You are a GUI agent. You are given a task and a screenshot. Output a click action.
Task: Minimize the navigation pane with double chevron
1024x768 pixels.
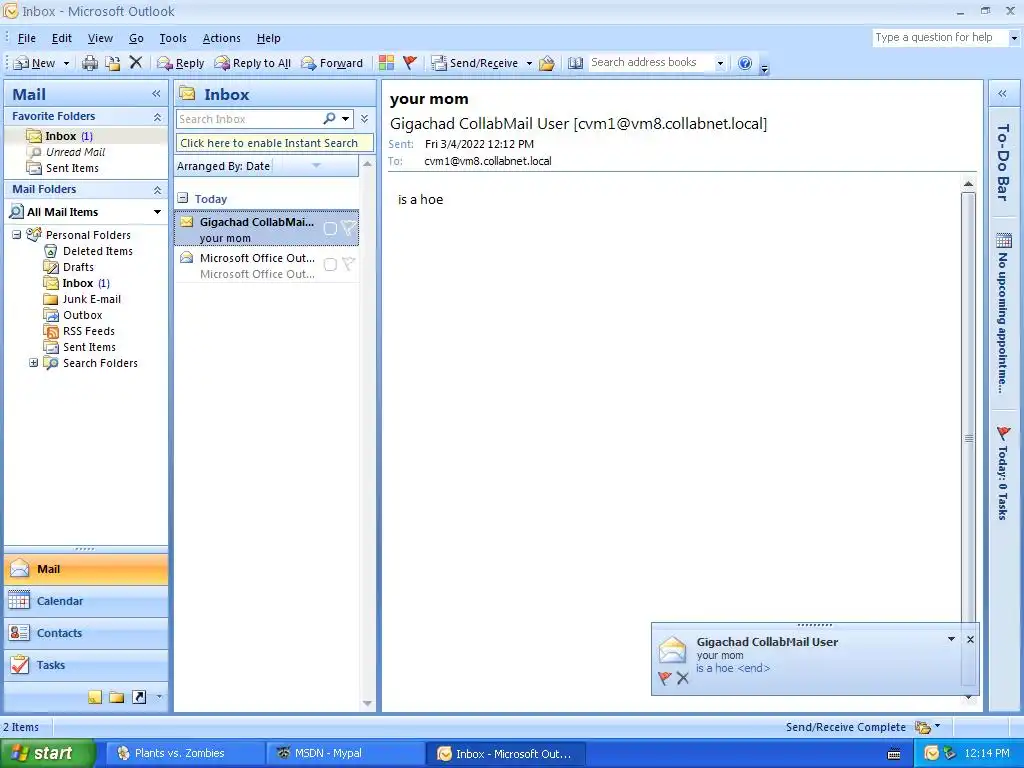[x=156, y=94]
